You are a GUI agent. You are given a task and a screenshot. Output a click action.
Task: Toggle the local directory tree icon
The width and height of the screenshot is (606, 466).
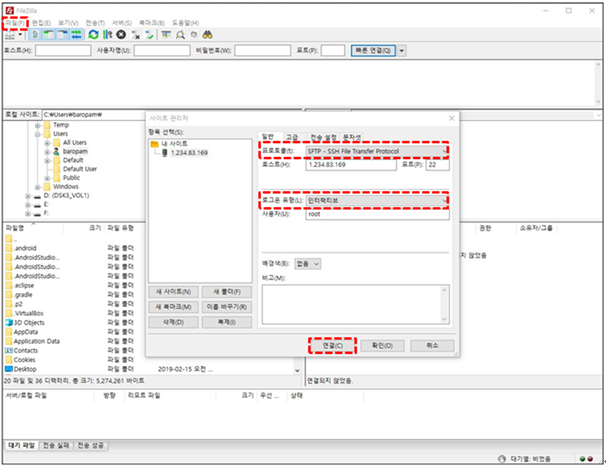(x=49, y=35)
